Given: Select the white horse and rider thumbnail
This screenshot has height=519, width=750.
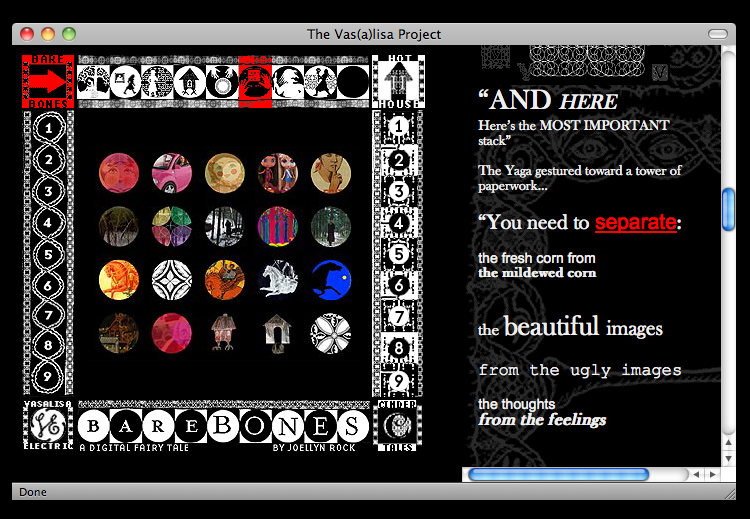Looking at the screenshot, I should pyautogui.click(x=277, y=279).
